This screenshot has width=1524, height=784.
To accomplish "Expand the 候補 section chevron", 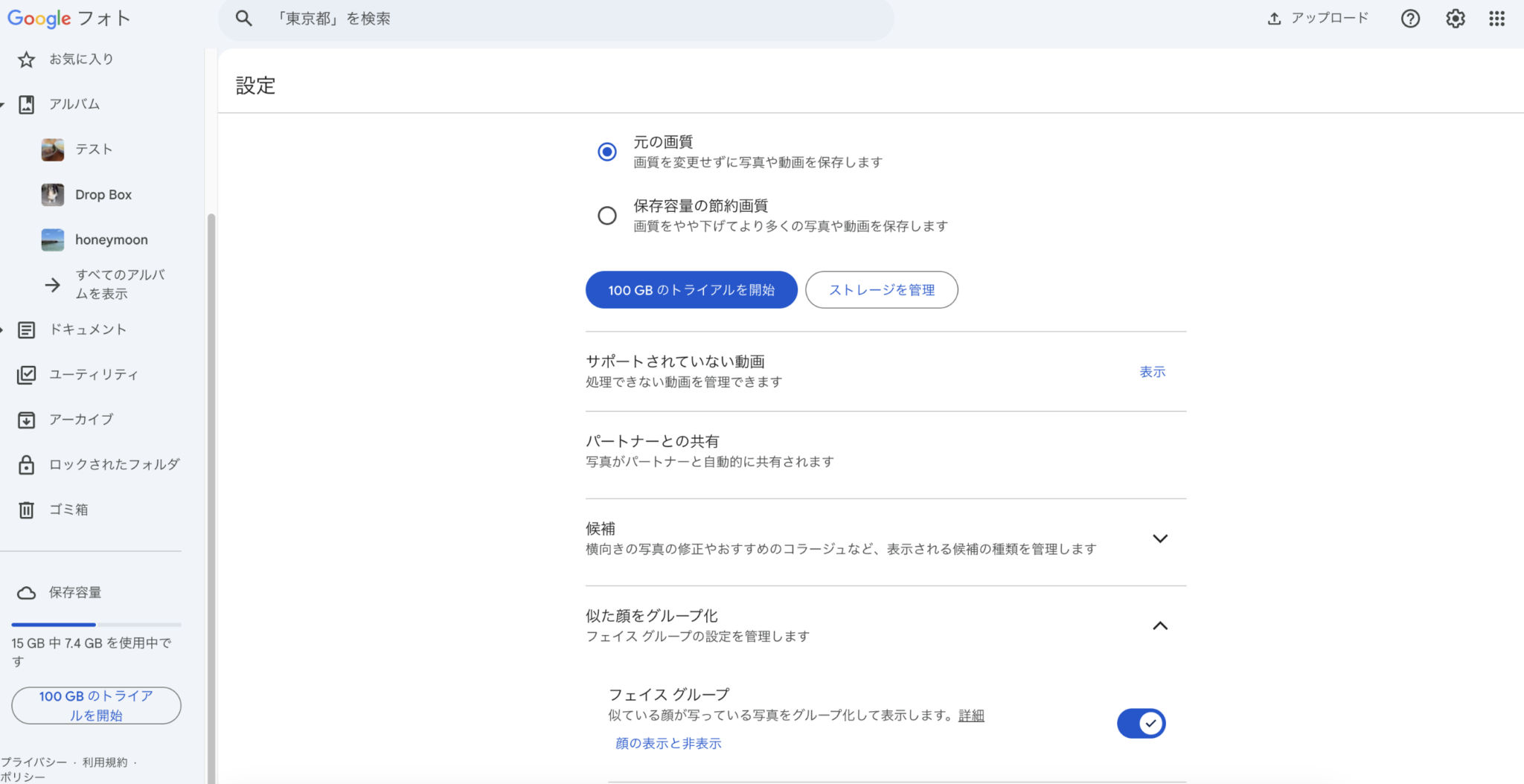I will tap(1159, 539).
